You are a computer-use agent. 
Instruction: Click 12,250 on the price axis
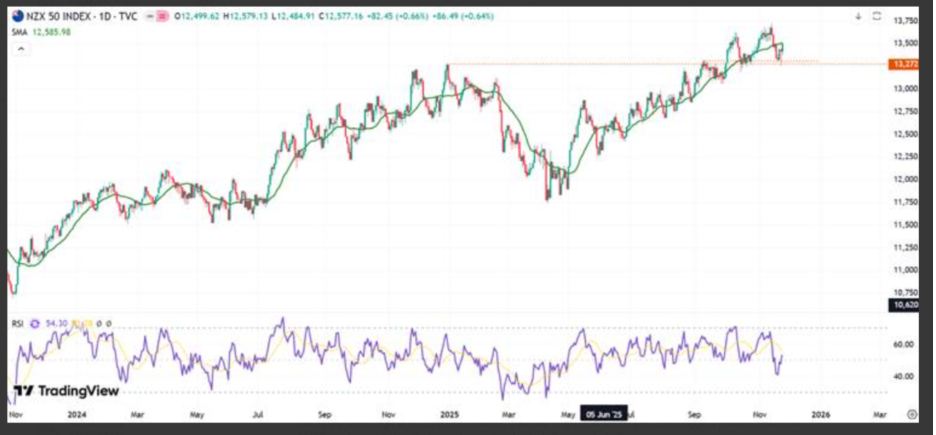pyautogui.click(x=905, y=157)
